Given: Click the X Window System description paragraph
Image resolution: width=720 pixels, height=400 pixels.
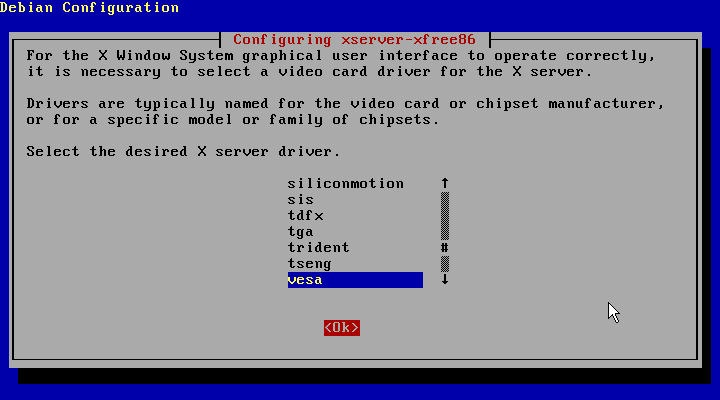Looking at the screenshot, I should pyautogui.click(x=341, y=64).
